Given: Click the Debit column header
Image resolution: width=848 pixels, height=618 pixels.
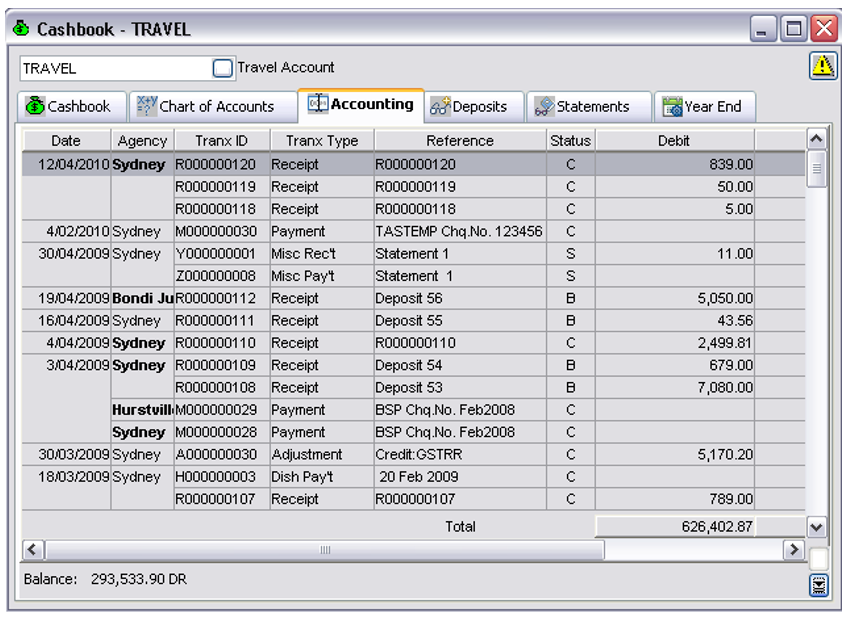Looking at the screenshot, I should coord(676,140).
